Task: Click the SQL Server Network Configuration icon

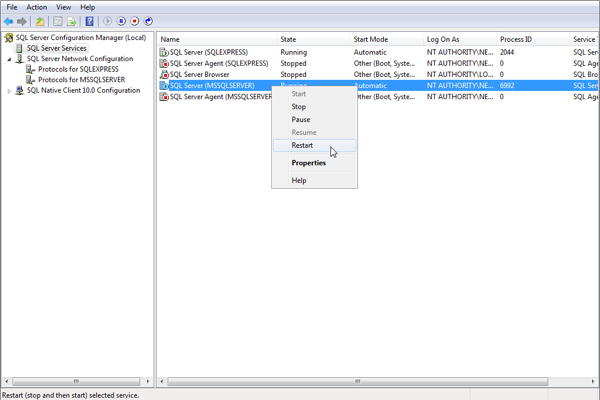Action: pyautogui.click(x=20, y=59)
